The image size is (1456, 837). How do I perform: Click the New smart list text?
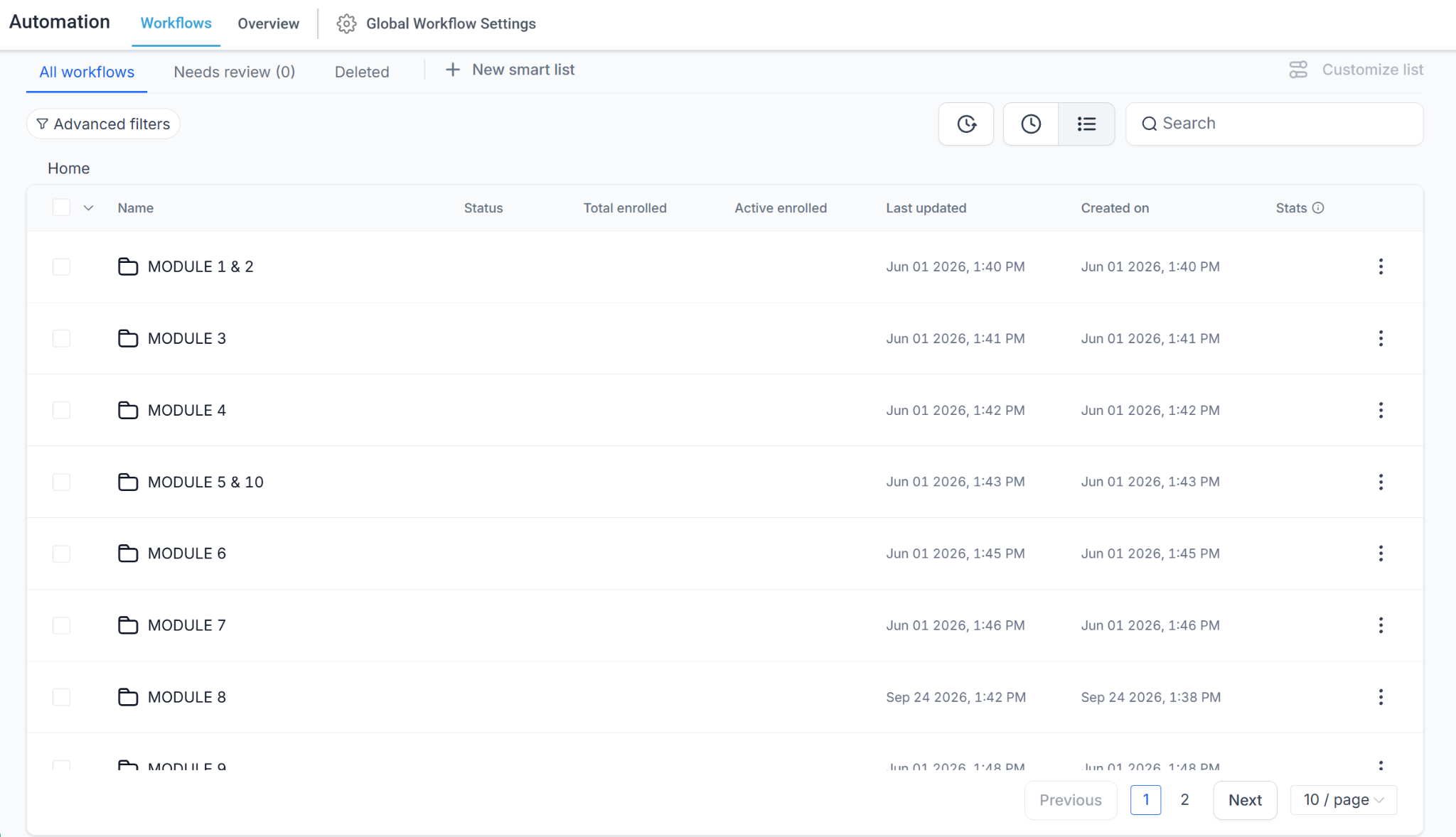(x=523, y=70)
